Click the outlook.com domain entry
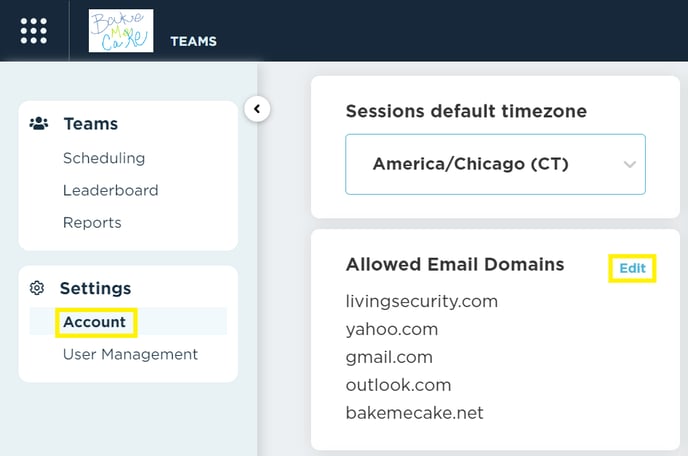688x456 pixels. click(x=398, y=385)
